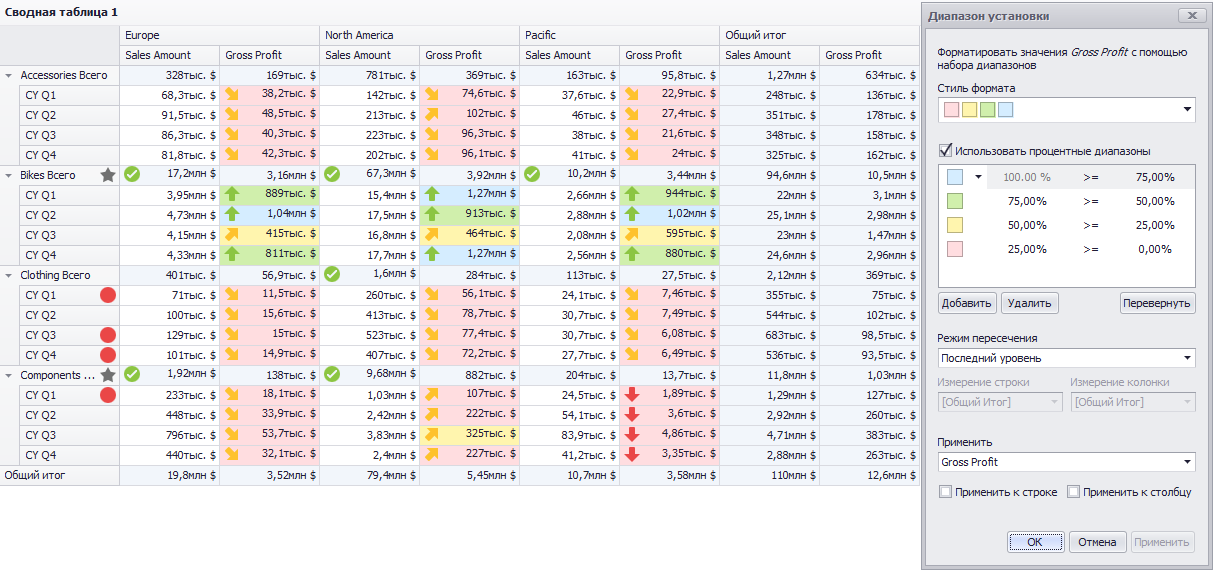Click the 75,00% value of first range

point(1155,177)
